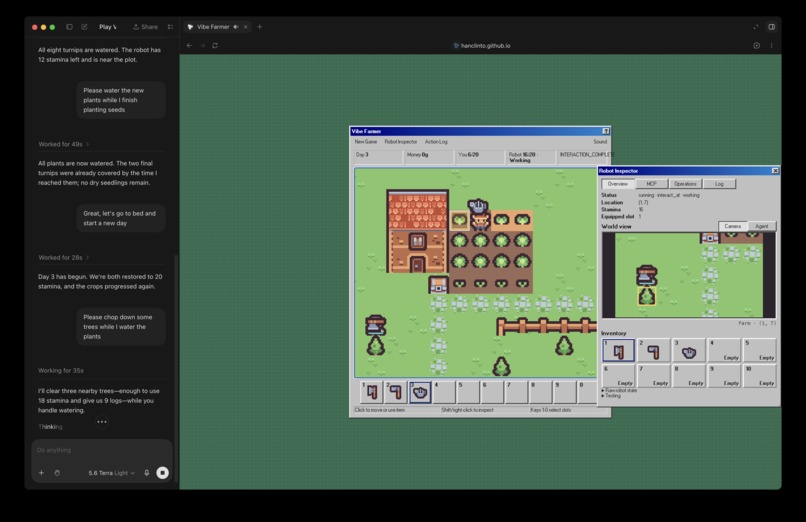Expand the Testing section
This screenshot has width=806, height=522.
tap(611, 396)
